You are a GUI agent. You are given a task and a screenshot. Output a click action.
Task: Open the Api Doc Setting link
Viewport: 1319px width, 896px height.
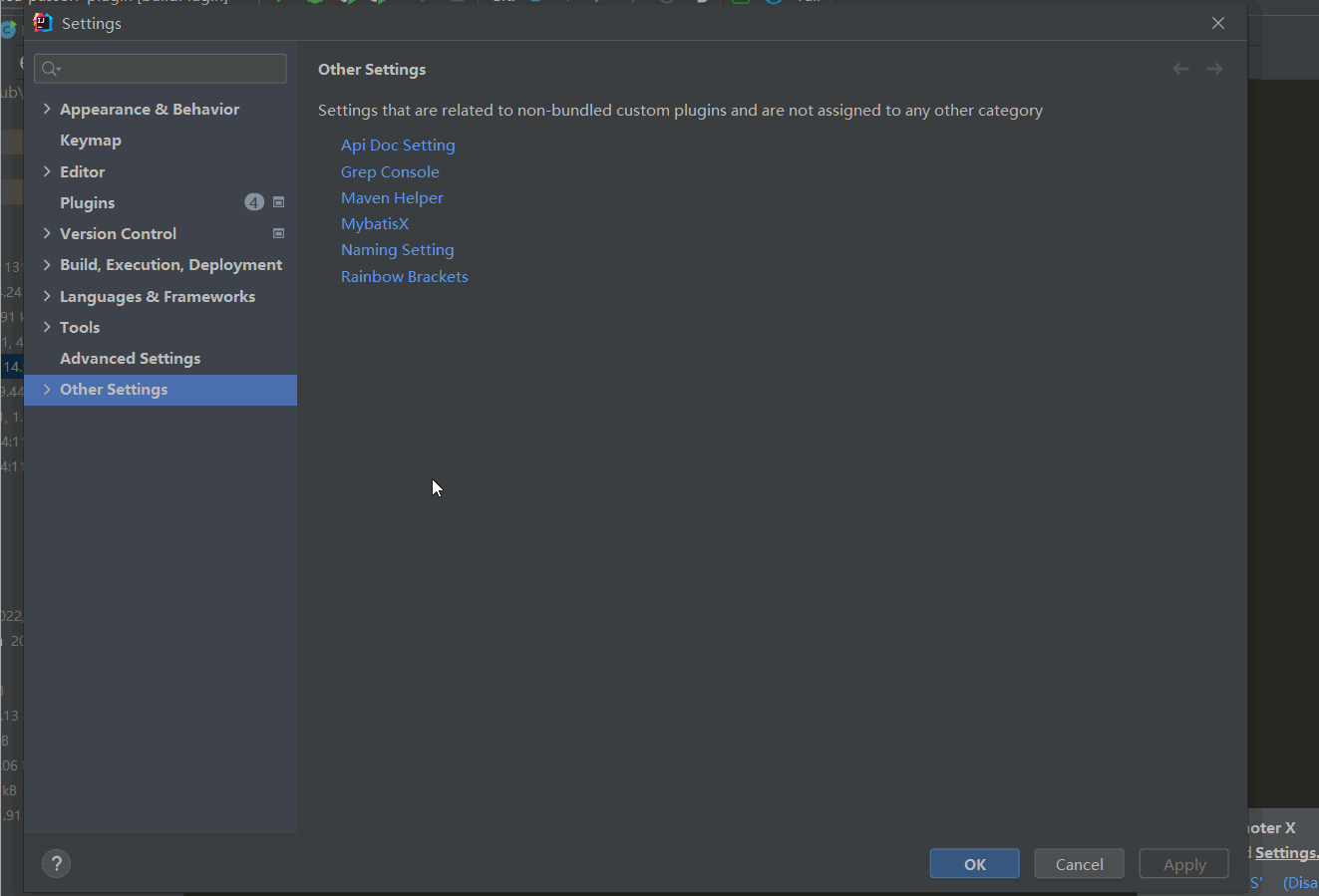(x=398, y=145)
